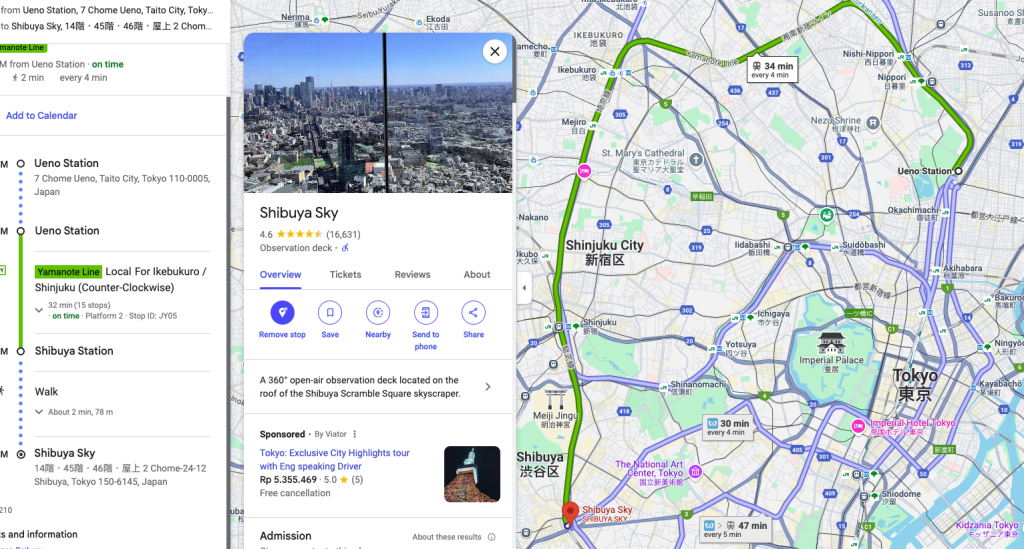Open Nearby search icon
Screen dimensions: 1024x549
[377, 313]
